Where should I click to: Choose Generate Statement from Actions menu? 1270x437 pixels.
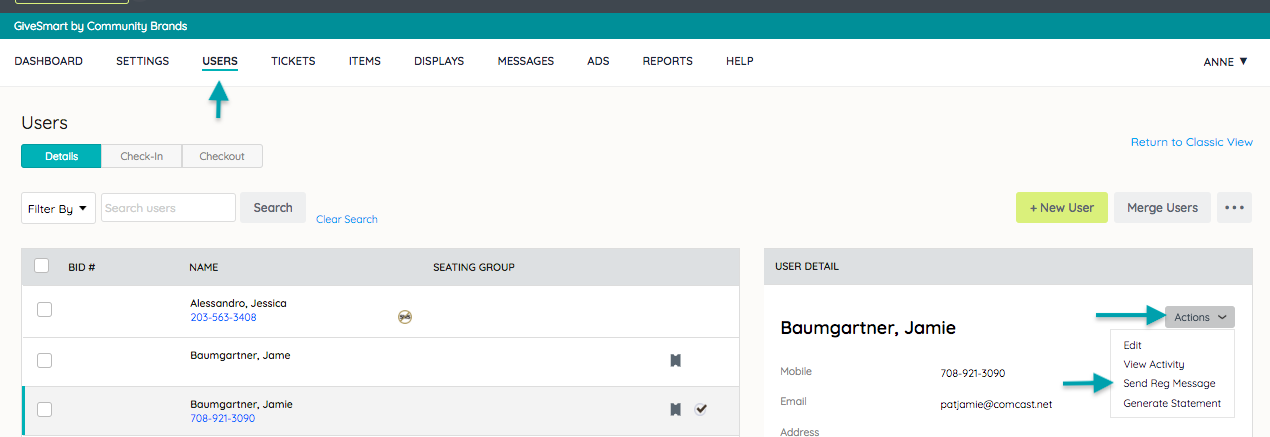pyautogui.click(x=1172, y=404)
